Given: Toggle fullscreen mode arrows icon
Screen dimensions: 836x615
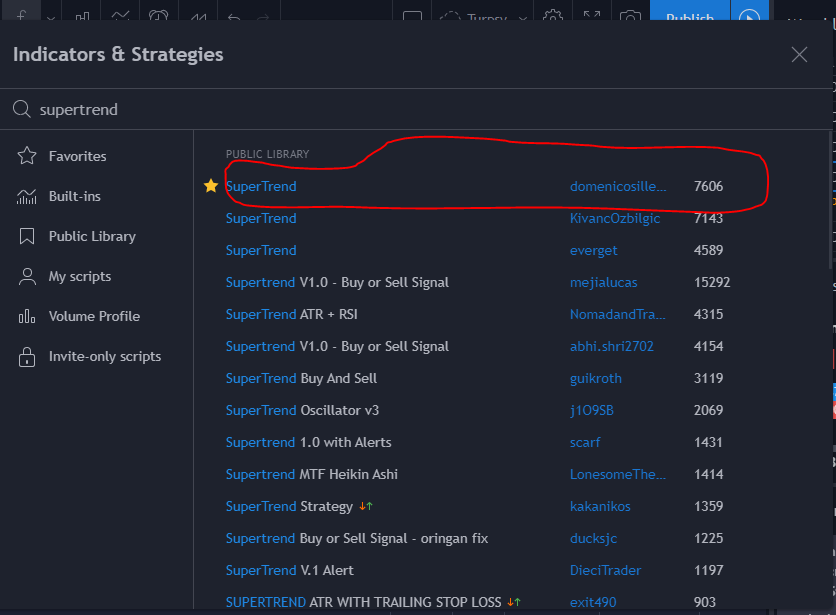Looking at the screenshot, I should point(592,15).
